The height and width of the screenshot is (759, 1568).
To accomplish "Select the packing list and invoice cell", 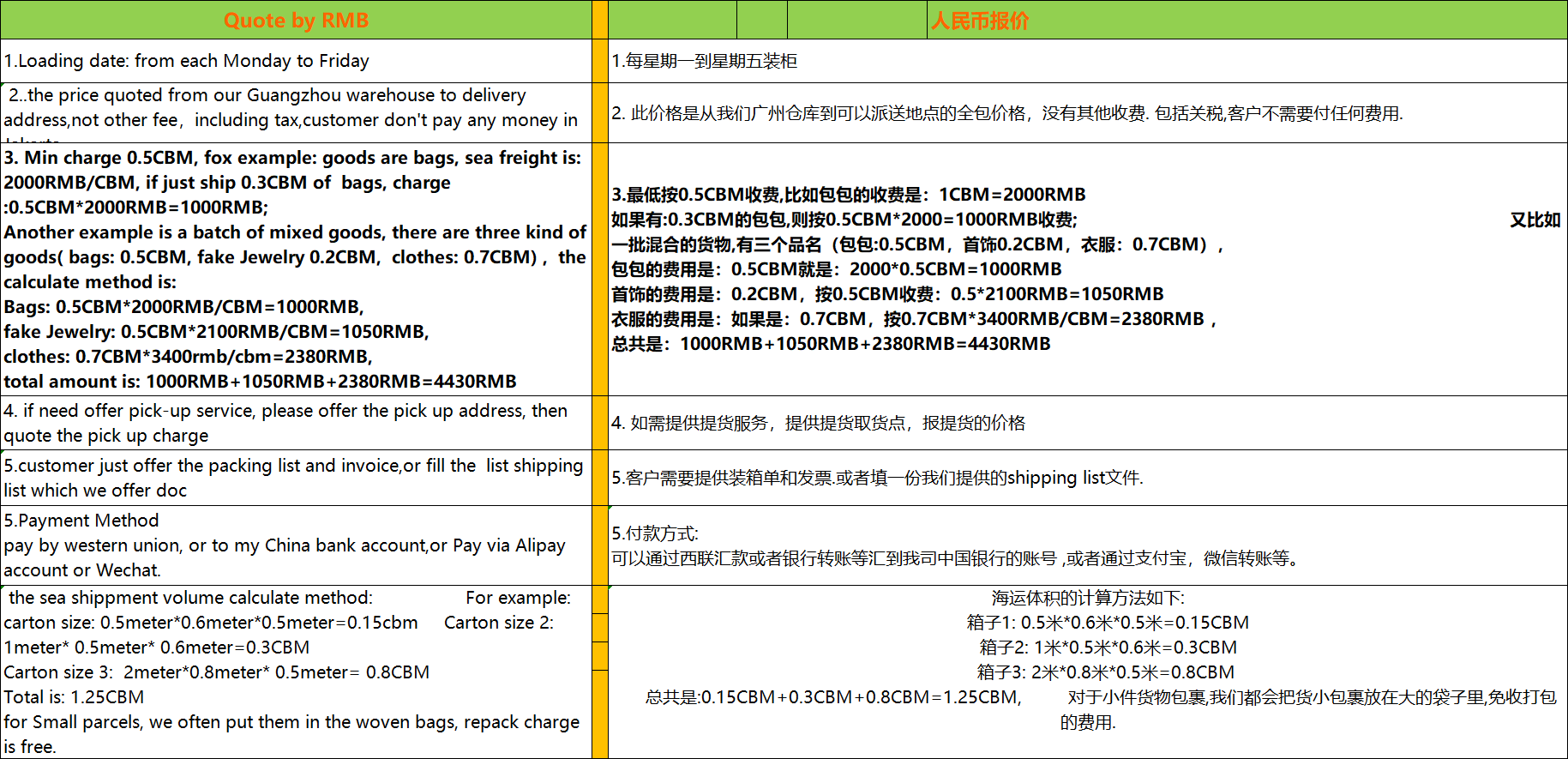I will pos(296,478).
